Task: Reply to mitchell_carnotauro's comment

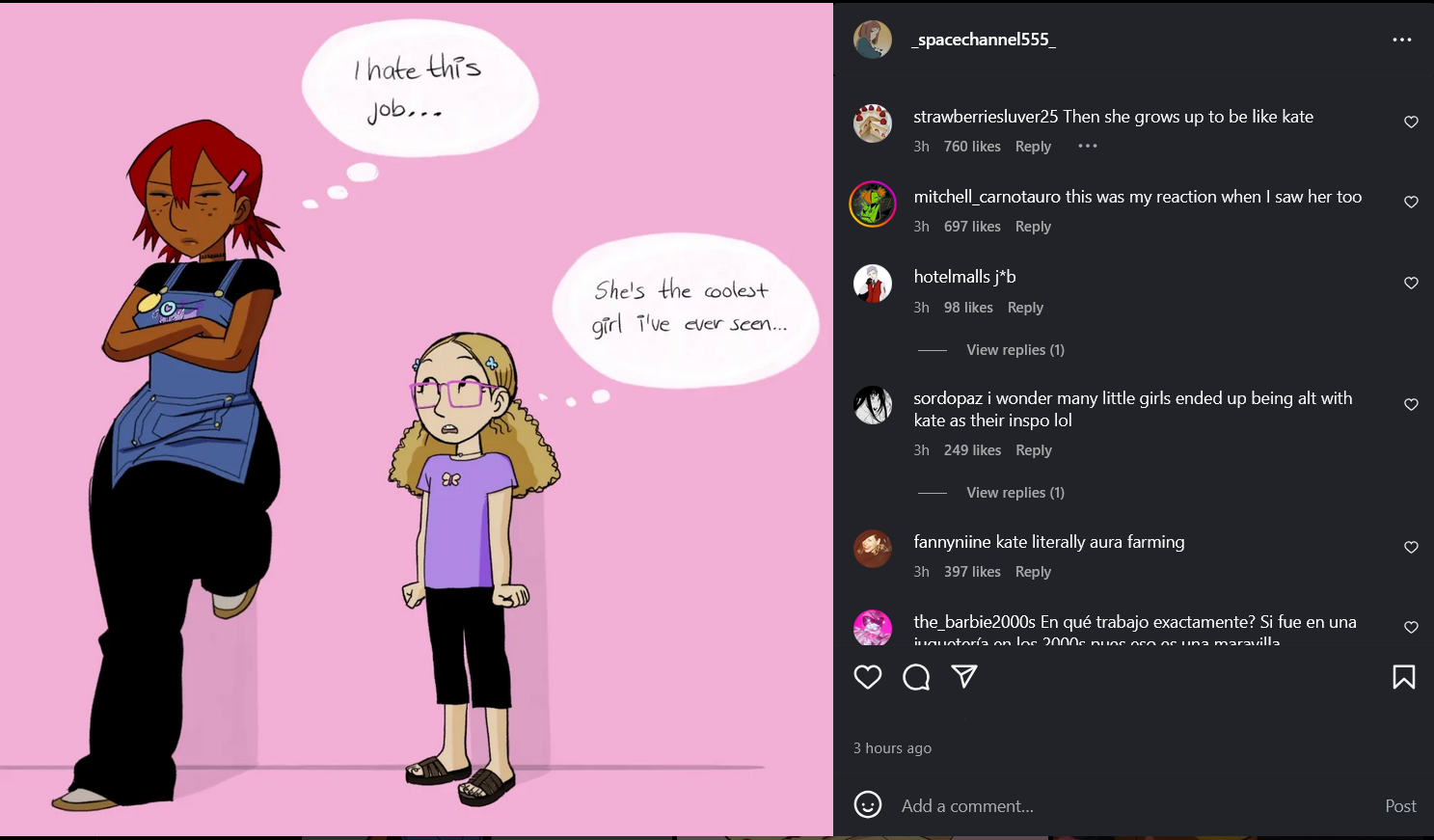Action: click(1033, 227)
